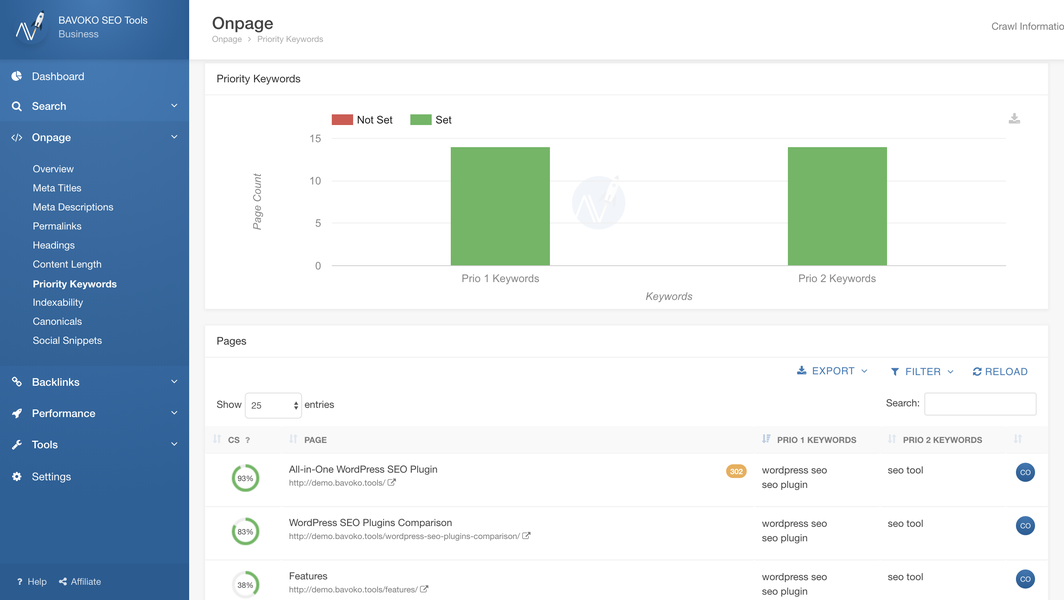Download the chart via the download icon
This screenshot has width=1064, height=600.
[1014, 119]
